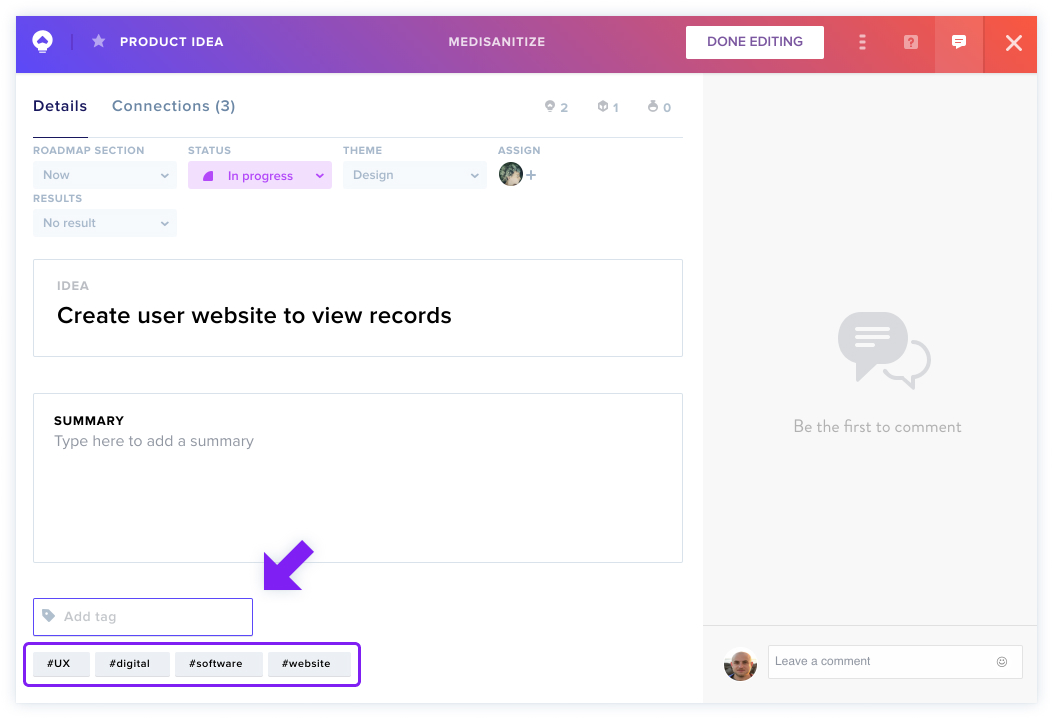
Task: Click the #software tag
Action: 218,664
